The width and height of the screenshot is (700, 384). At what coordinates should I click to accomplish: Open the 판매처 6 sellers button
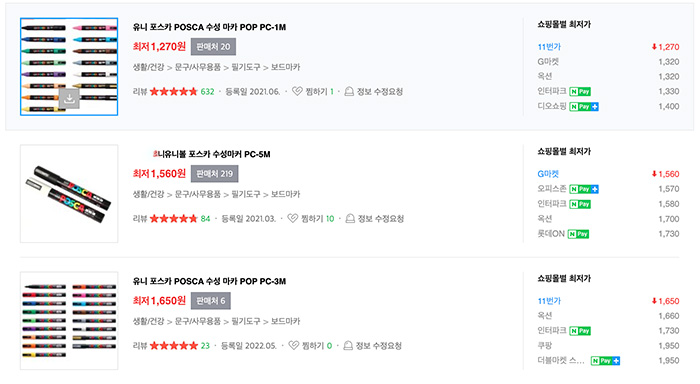211,301
